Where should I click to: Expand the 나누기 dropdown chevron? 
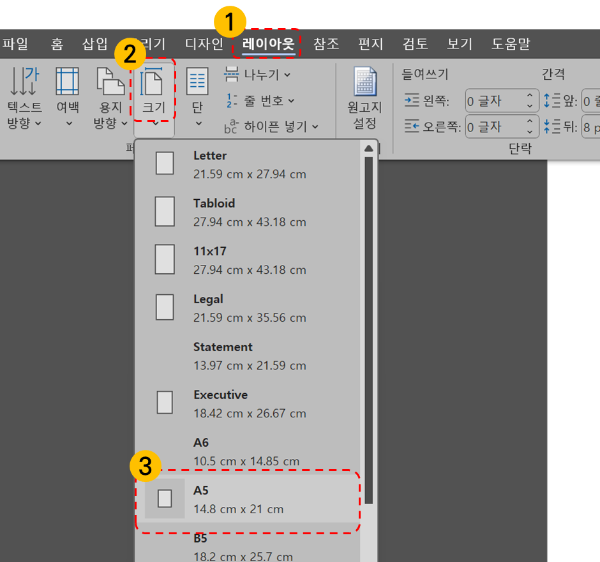coord(287,75)
